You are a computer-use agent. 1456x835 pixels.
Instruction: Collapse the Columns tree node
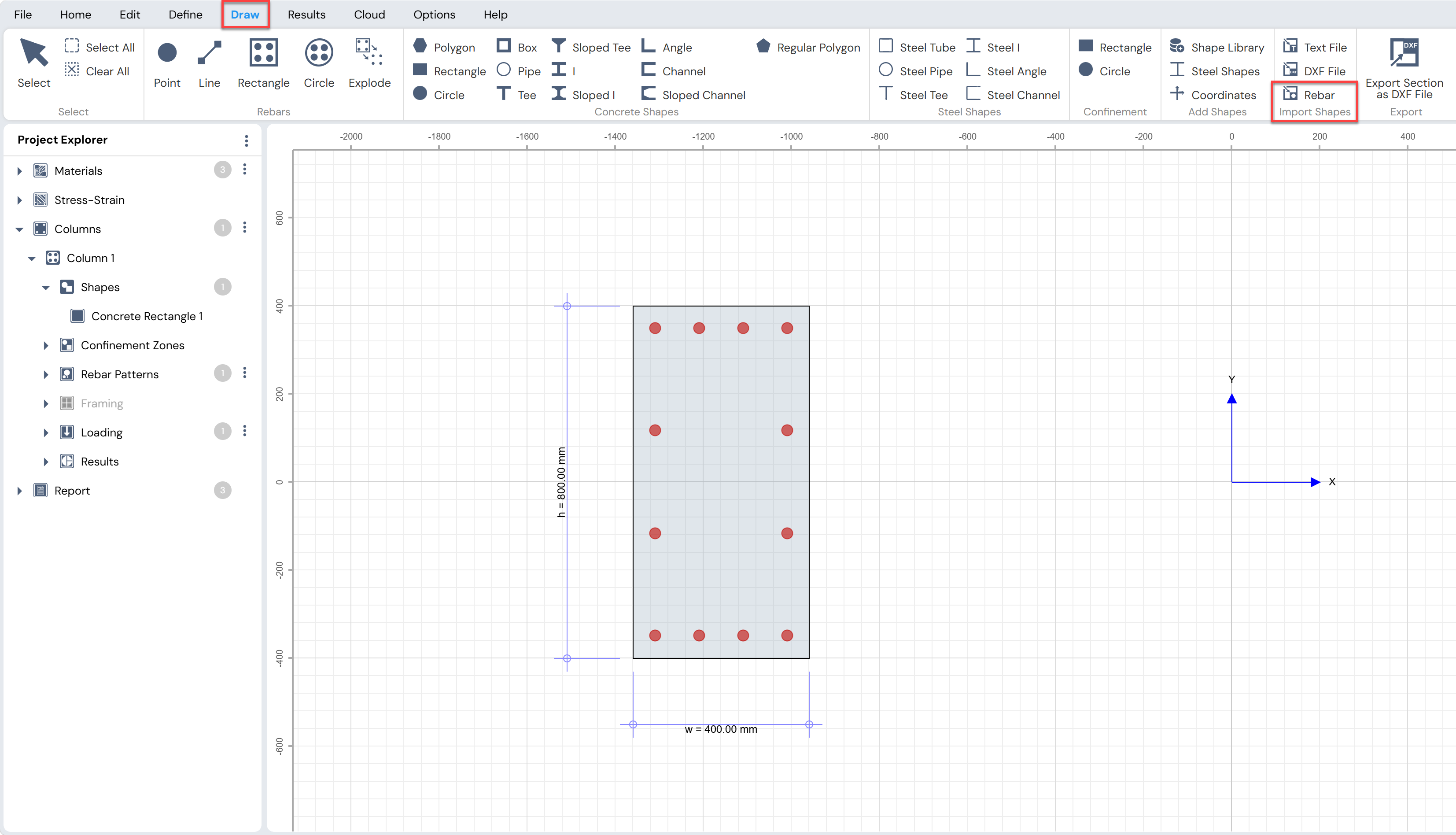coord(19,229)
